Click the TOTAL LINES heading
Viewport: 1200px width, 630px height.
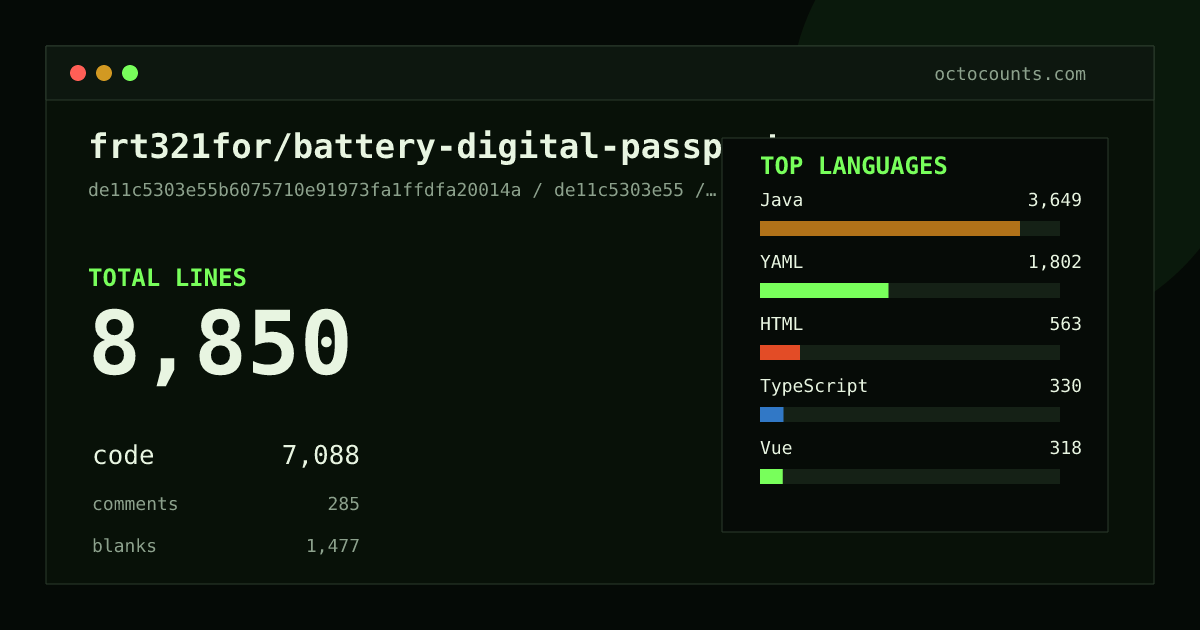[x=167, y=278]
